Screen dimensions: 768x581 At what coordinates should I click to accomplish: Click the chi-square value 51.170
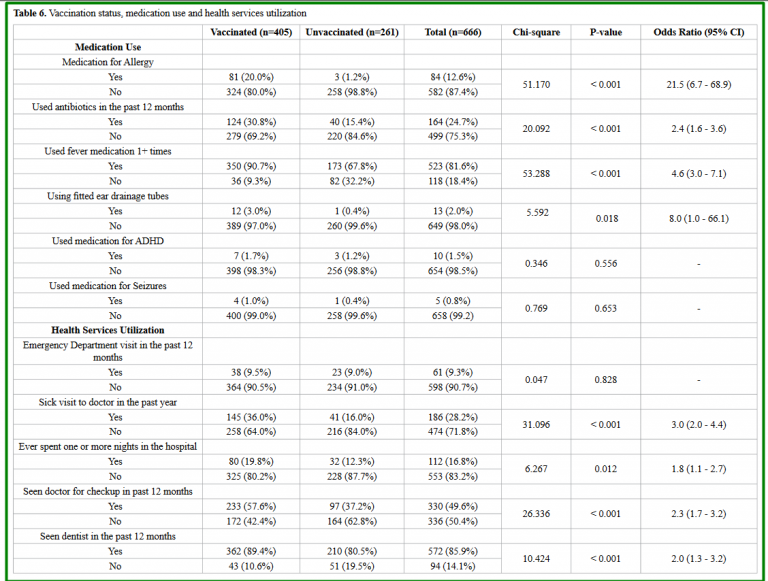pyautogui.click(x=536, y=84)
